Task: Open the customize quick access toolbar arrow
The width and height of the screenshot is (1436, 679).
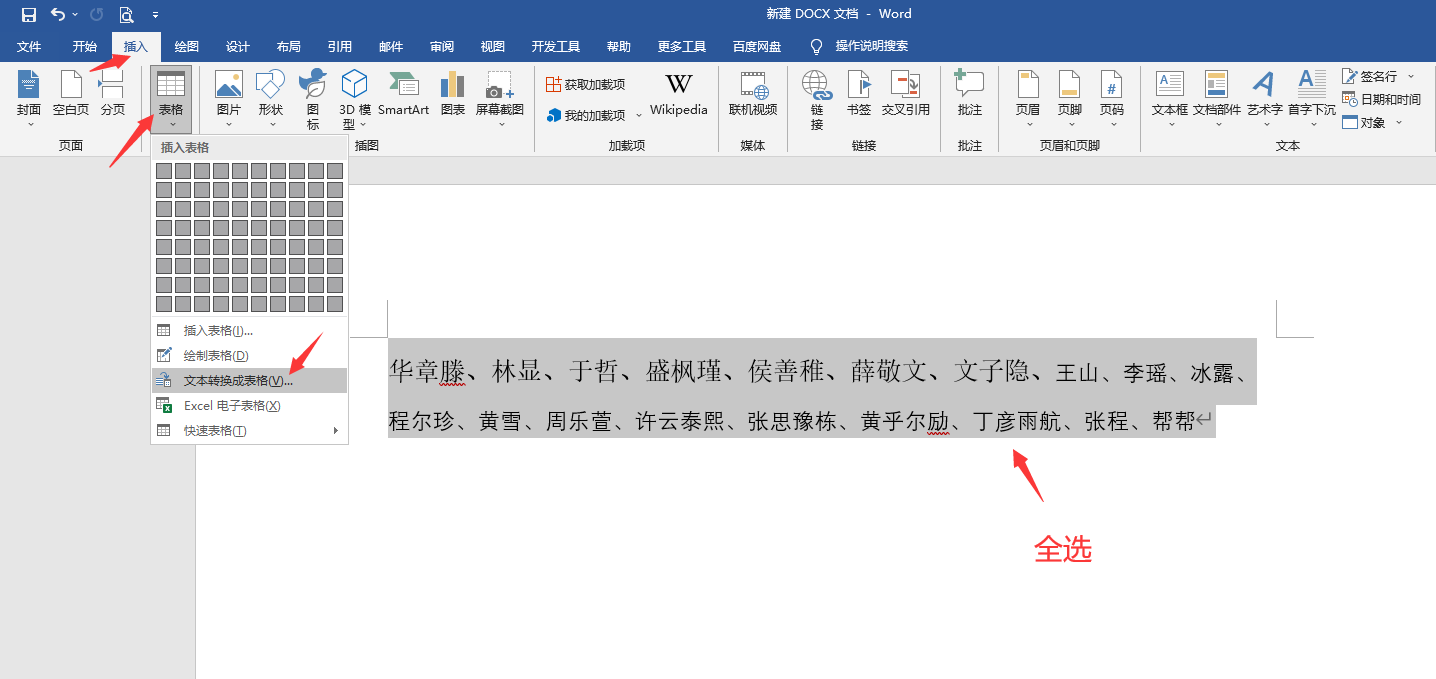Action: (155, 15)
